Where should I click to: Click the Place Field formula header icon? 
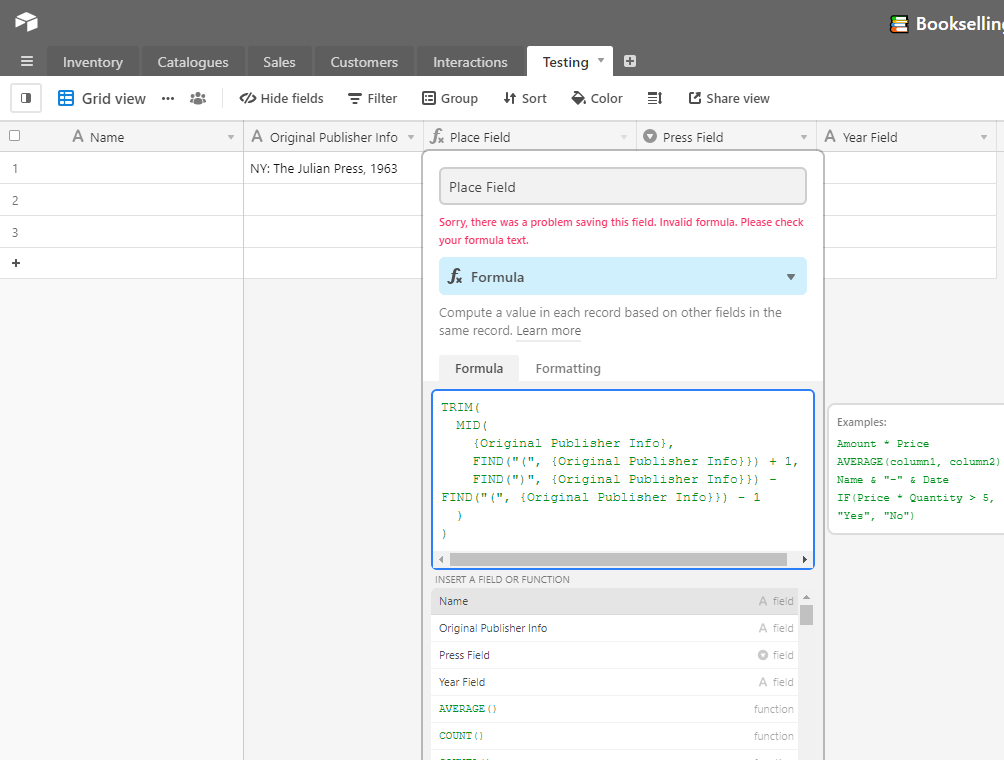[437, 136]
